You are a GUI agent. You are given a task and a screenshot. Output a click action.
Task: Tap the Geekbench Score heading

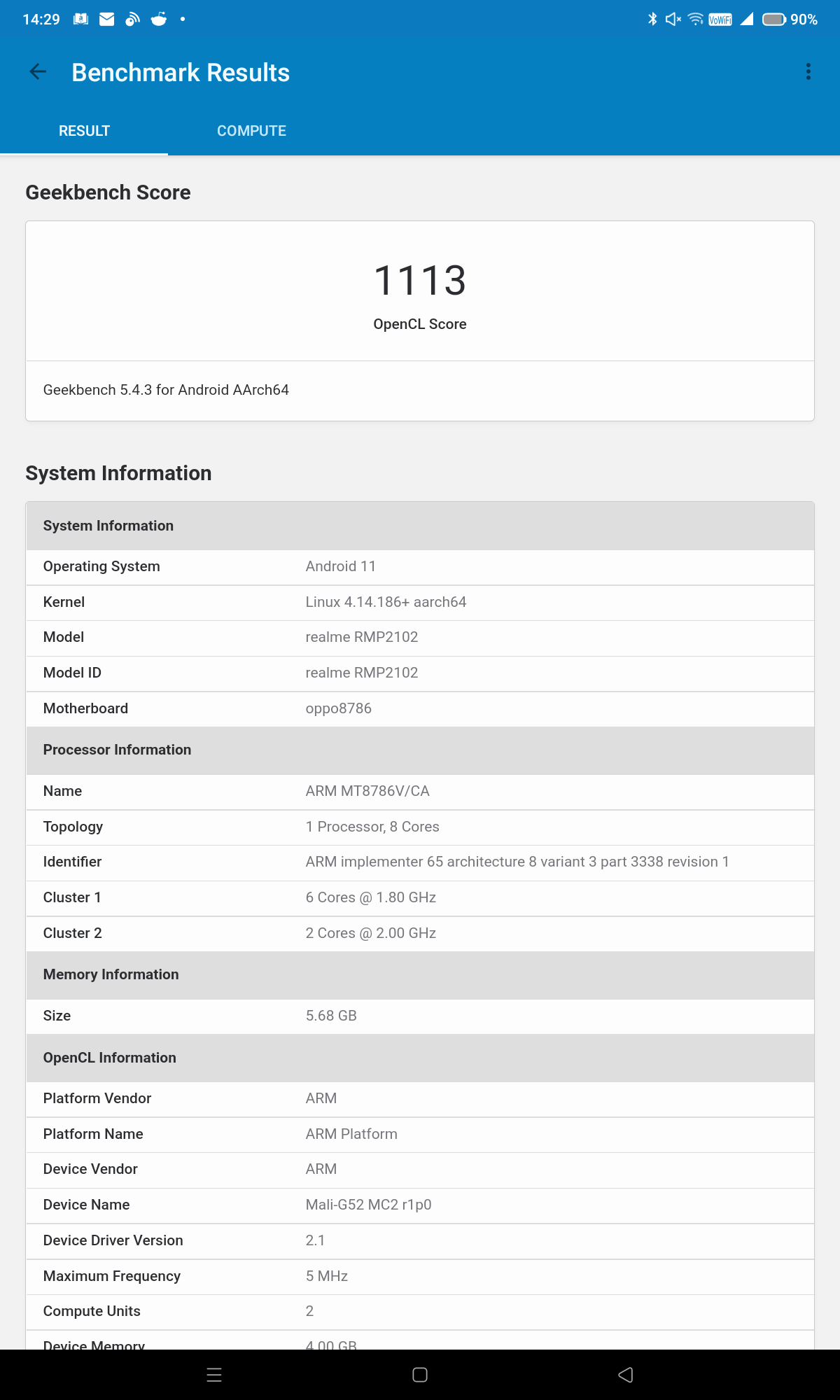108,192
